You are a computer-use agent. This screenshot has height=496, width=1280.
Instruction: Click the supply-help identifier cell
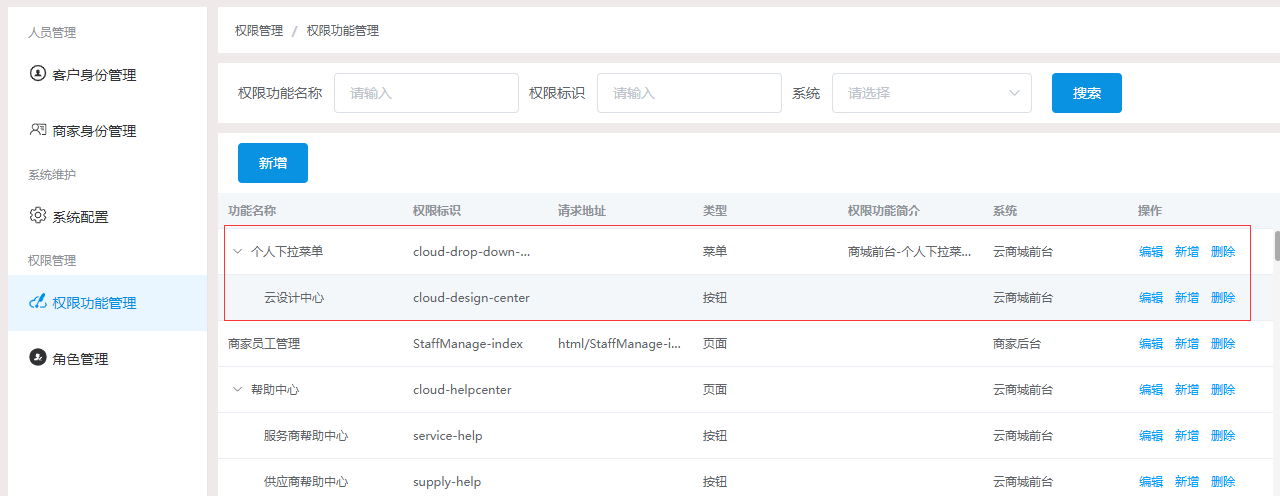pos(447,482)
